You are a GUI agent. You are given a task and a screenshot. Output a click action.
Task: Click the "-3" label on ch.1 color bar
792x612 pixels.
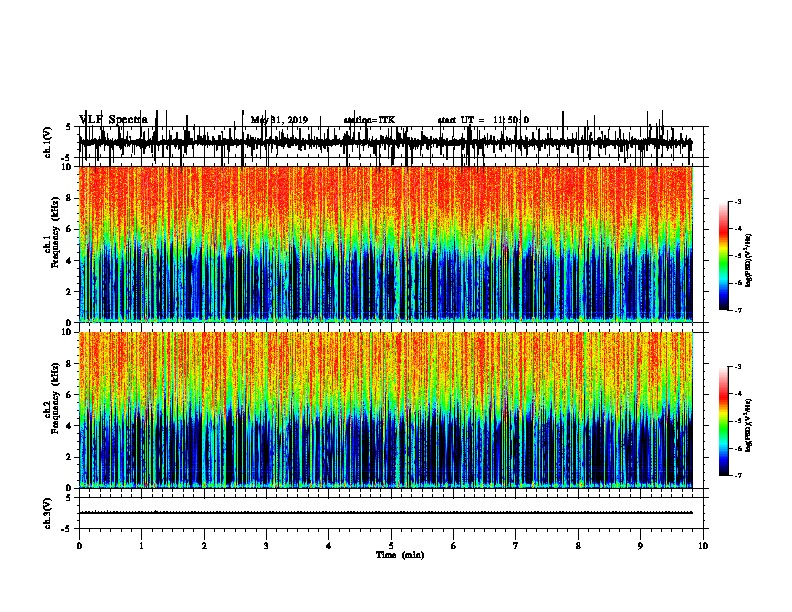[x=737, y=201]
